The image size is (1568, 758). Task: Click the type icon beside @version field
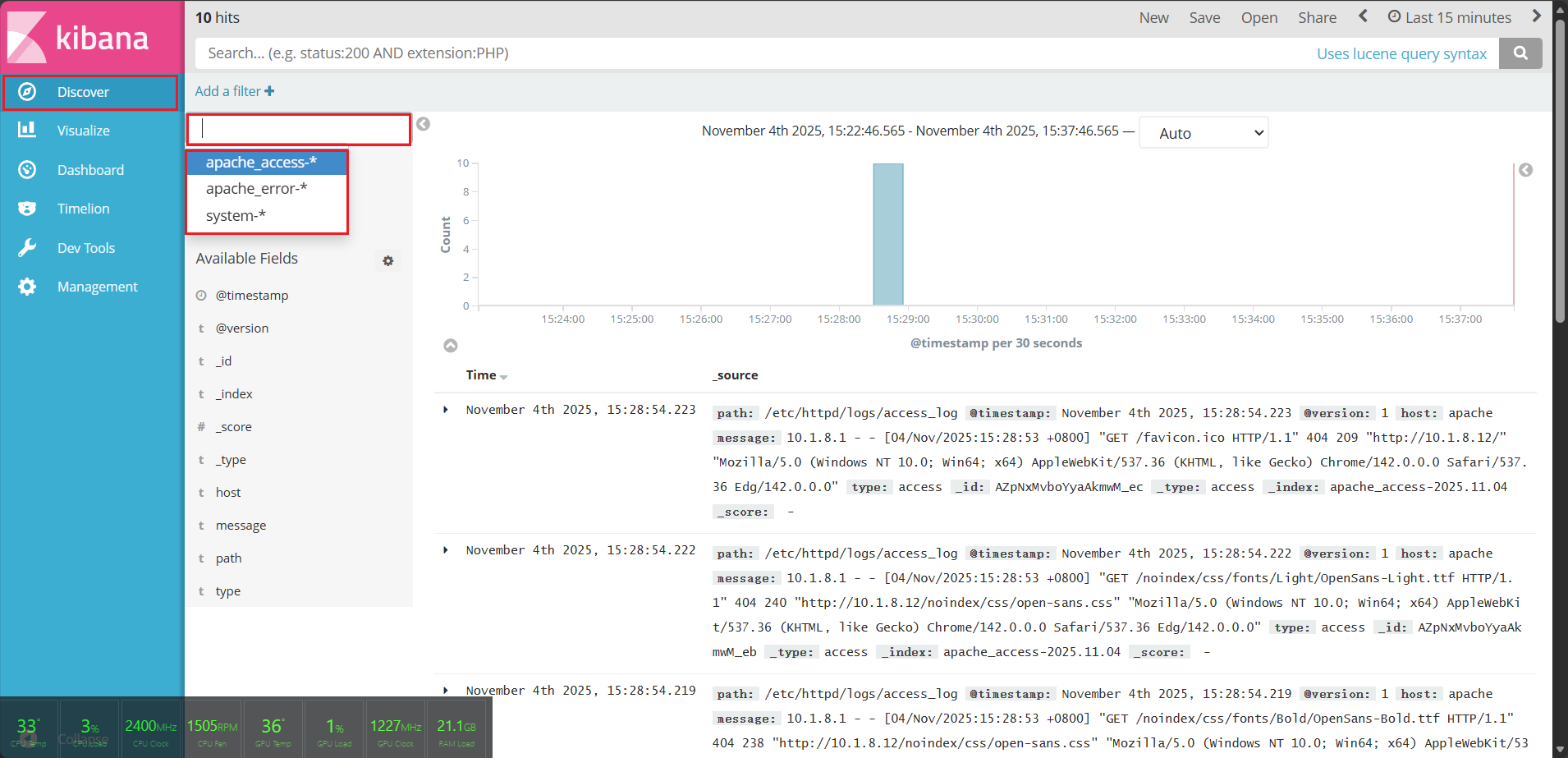point(201,328)
